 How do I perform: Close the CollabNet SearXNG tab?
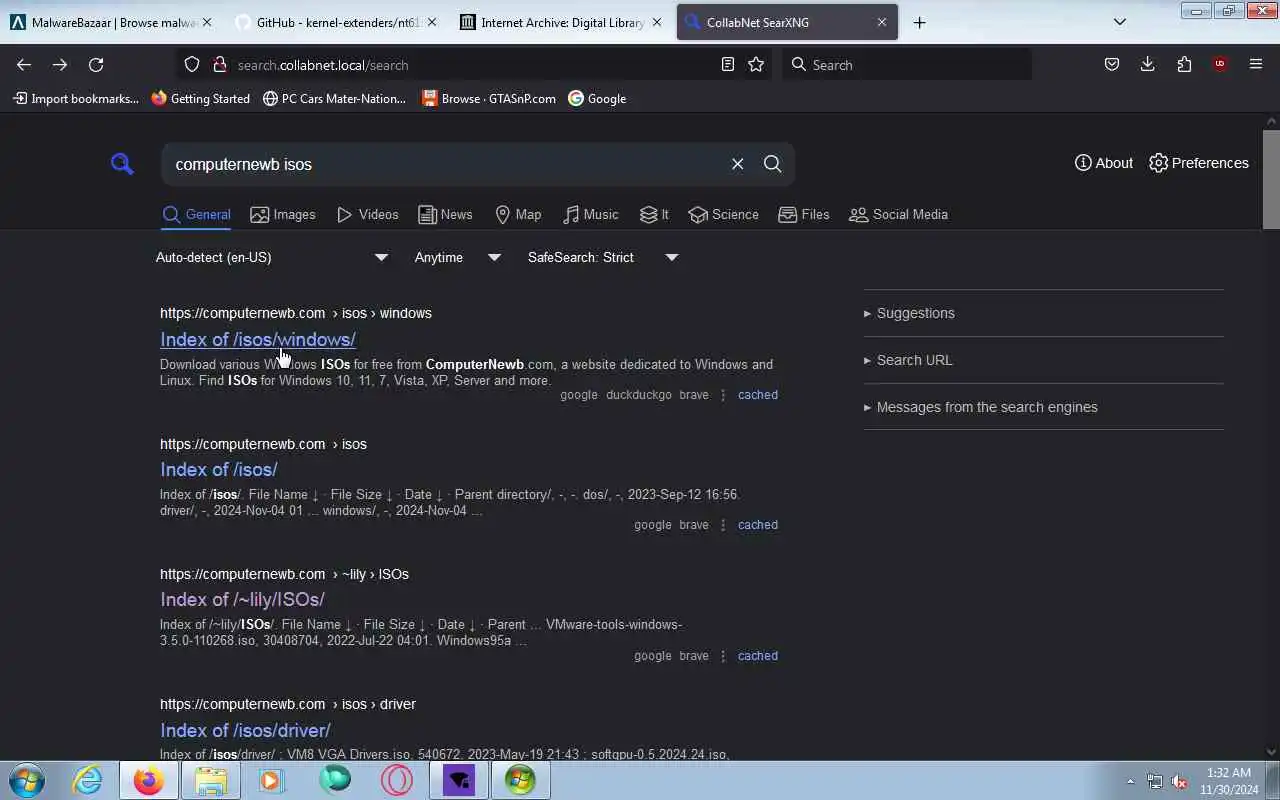(882, 22)
